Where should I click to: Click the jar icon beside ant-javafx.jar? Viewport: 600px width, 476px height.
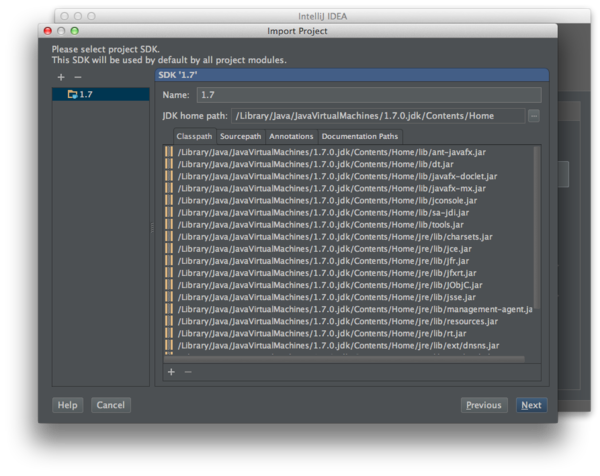tap(169, 152)
